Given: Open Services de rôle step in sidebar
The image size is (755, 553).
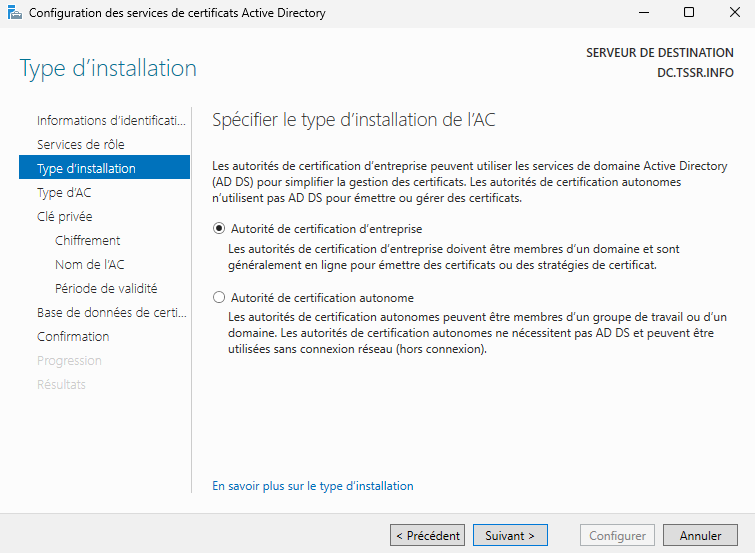Looking at the screenshot, I should [x=81, y=144].
